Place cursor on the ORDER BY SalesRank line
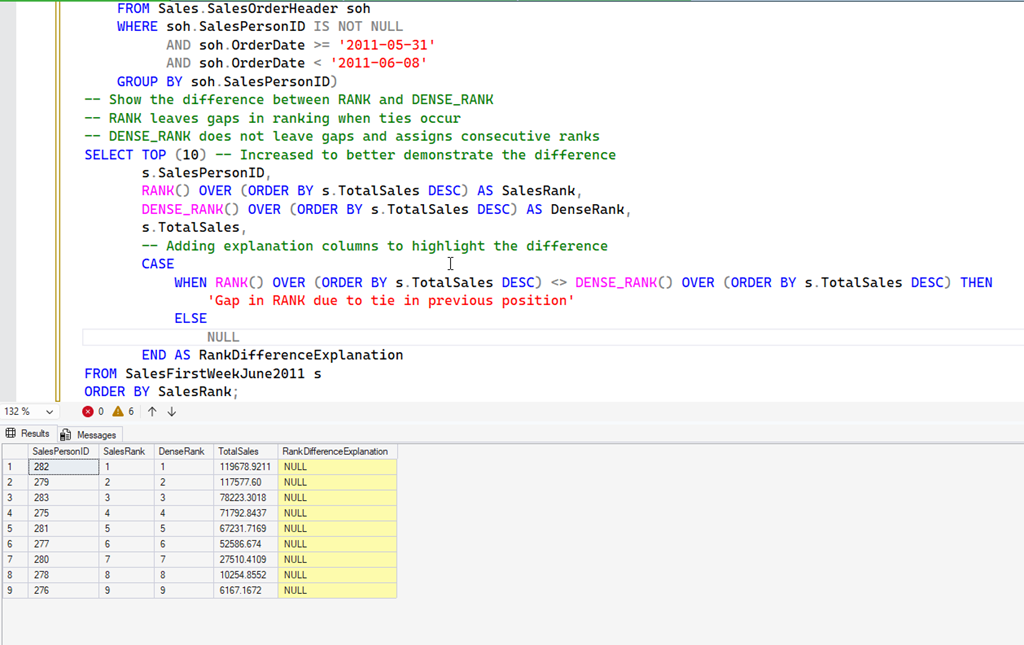Viewport: 1024px width, 645px height. pyautogui.click(x=161, y=391)
